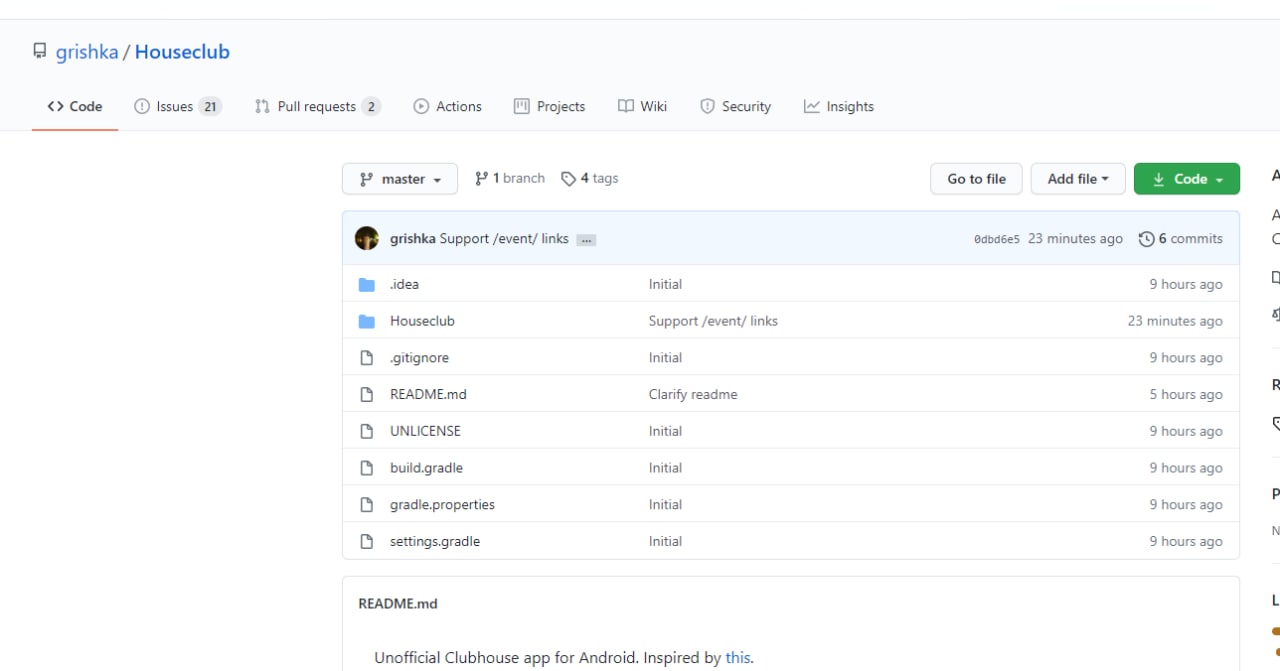Click the settings.gradle file icon
This screenshot has width=1280, height=671.
click(x=367, y=541)
